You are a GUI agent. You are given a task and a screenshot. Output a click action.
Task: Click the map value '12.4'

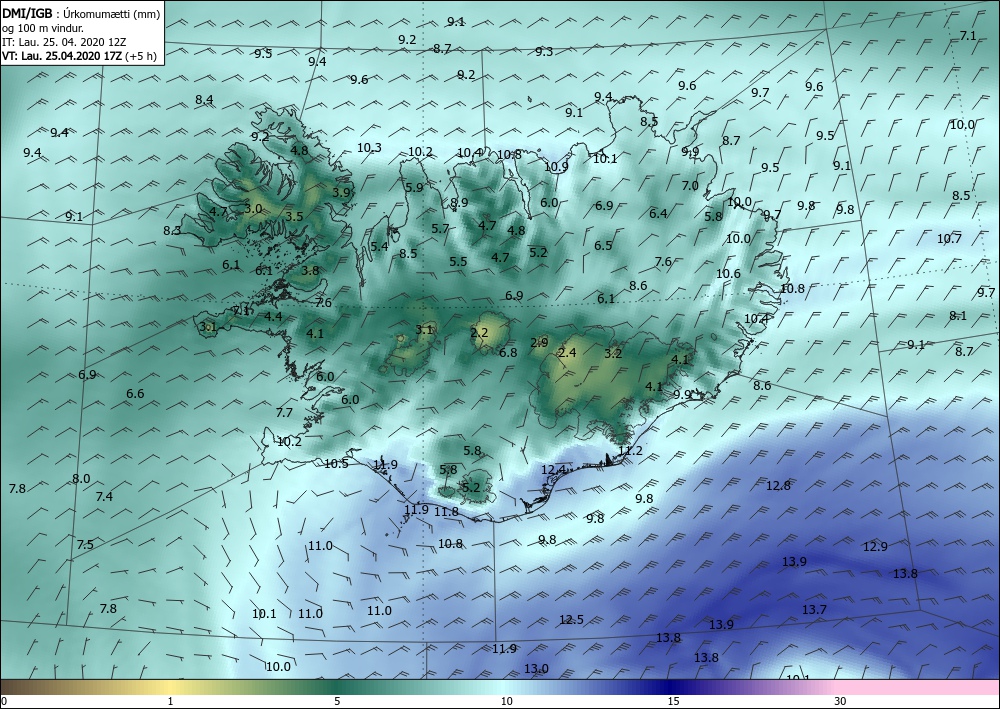[554, 469]
